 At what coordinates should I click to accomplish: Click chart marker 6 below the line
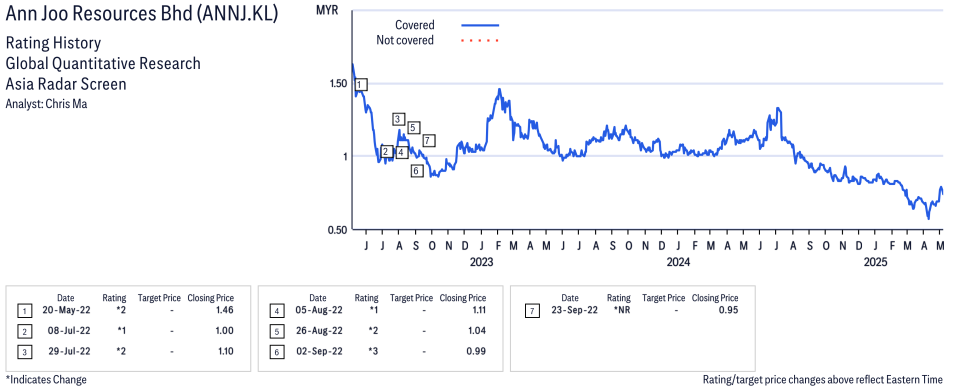416,170
